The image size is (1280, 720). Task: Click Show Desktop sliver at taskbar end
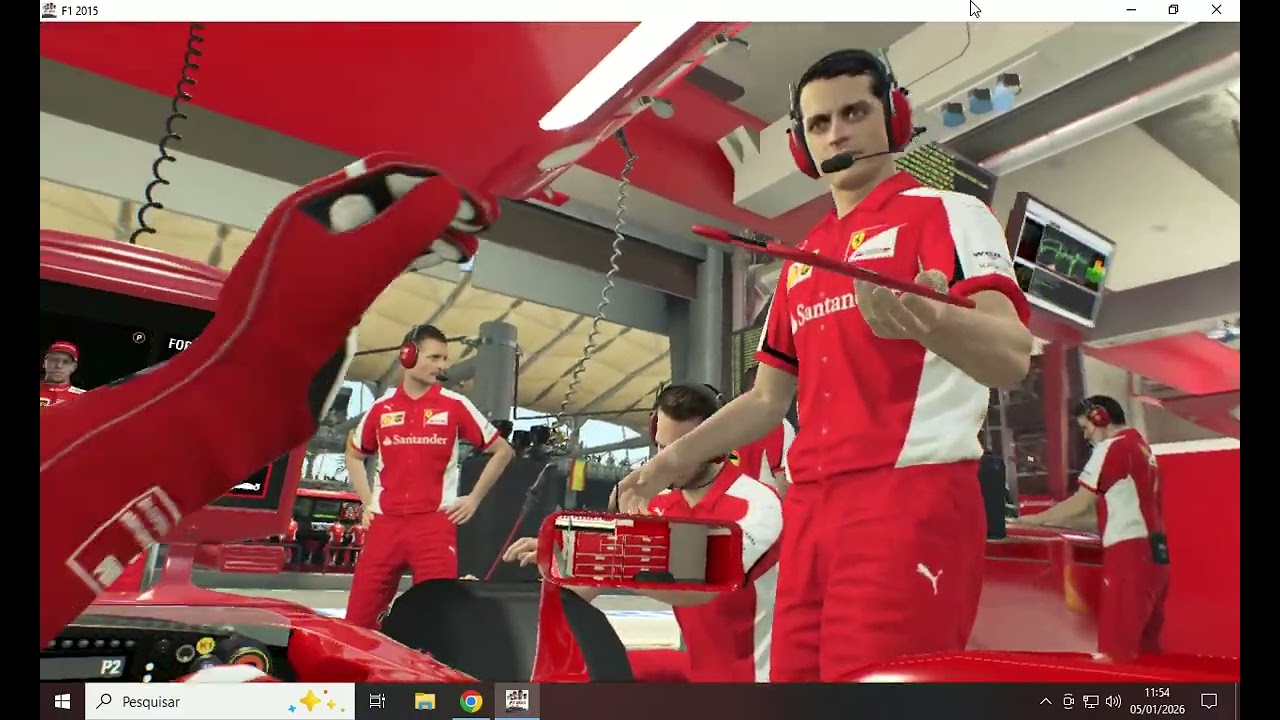pos(1237,702)
